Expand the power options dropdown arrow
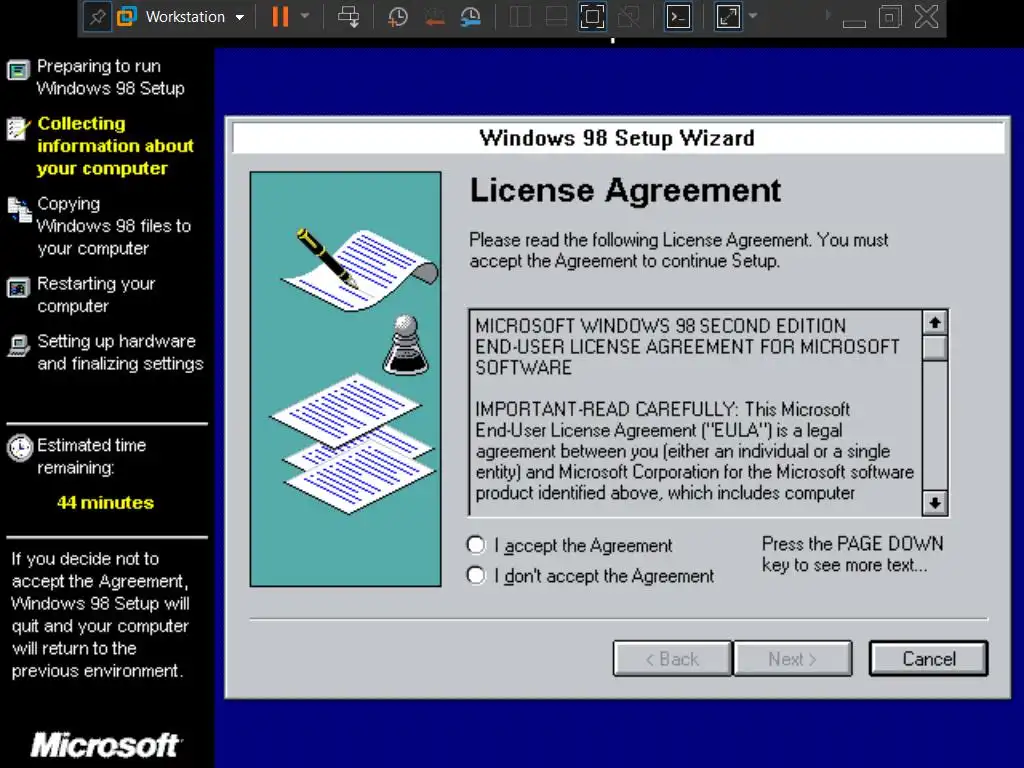This screenshot has width=1024, height=768. [305, 16]
